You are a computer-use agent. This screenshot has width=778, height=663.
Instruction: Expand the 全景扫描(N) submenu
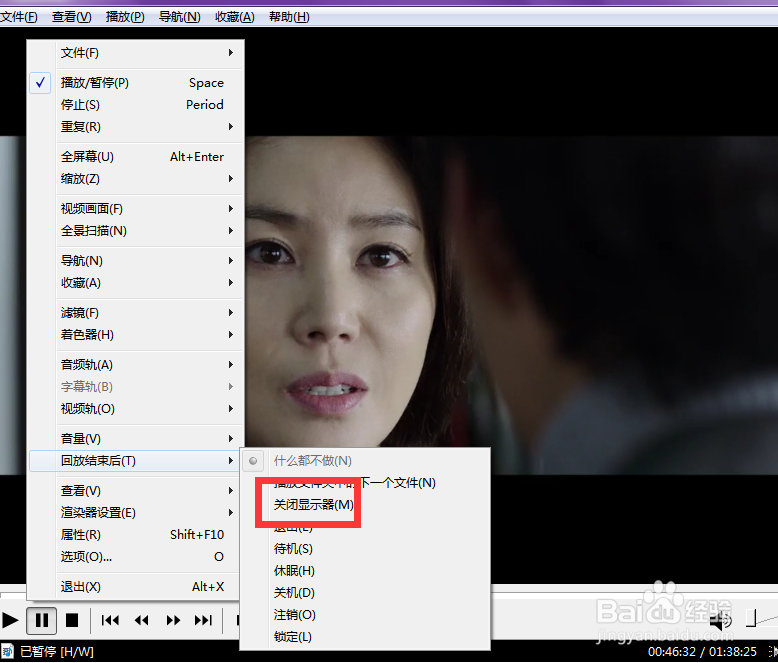[x=136, y=231]
